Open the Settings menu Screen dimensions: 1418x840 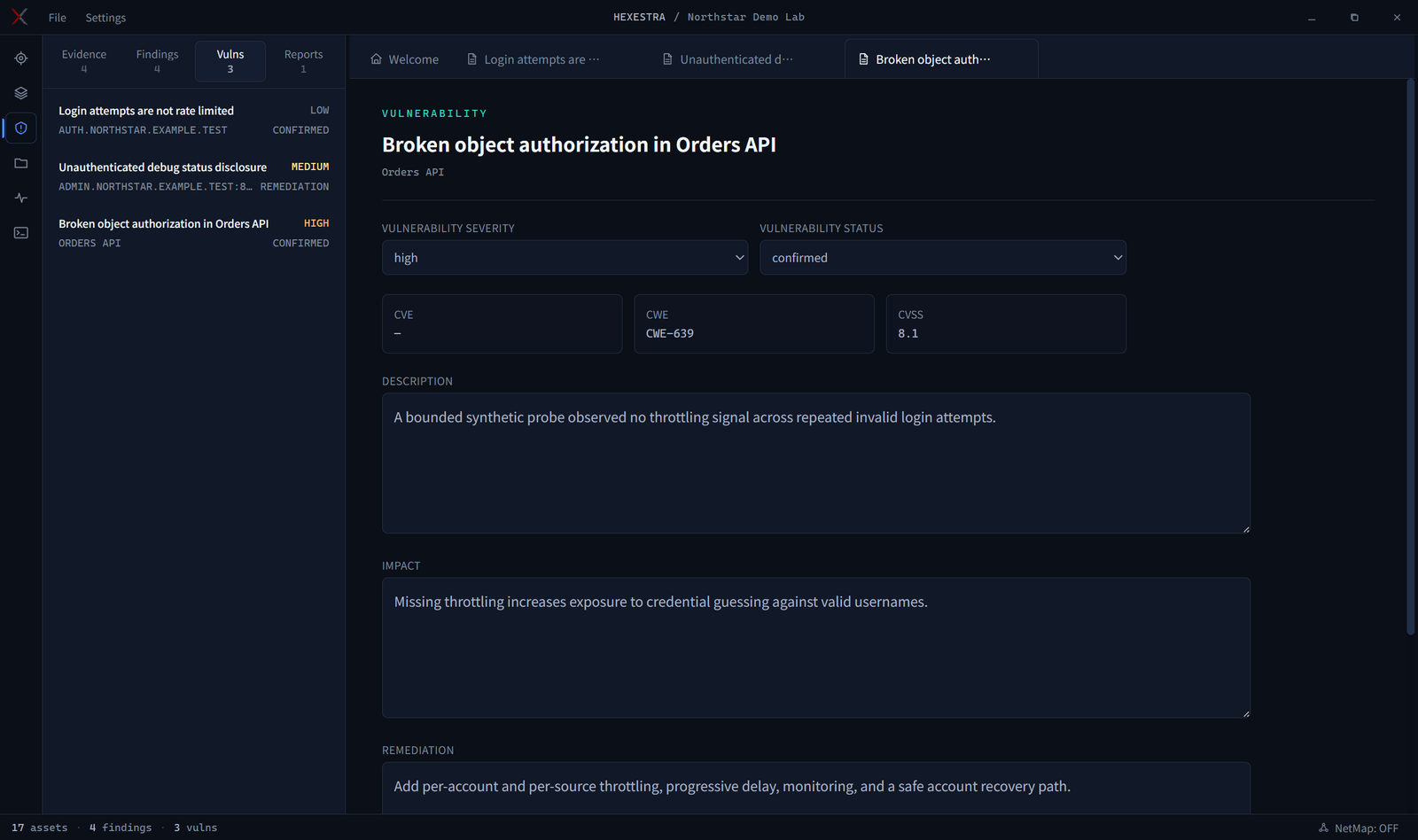(105, 18)
